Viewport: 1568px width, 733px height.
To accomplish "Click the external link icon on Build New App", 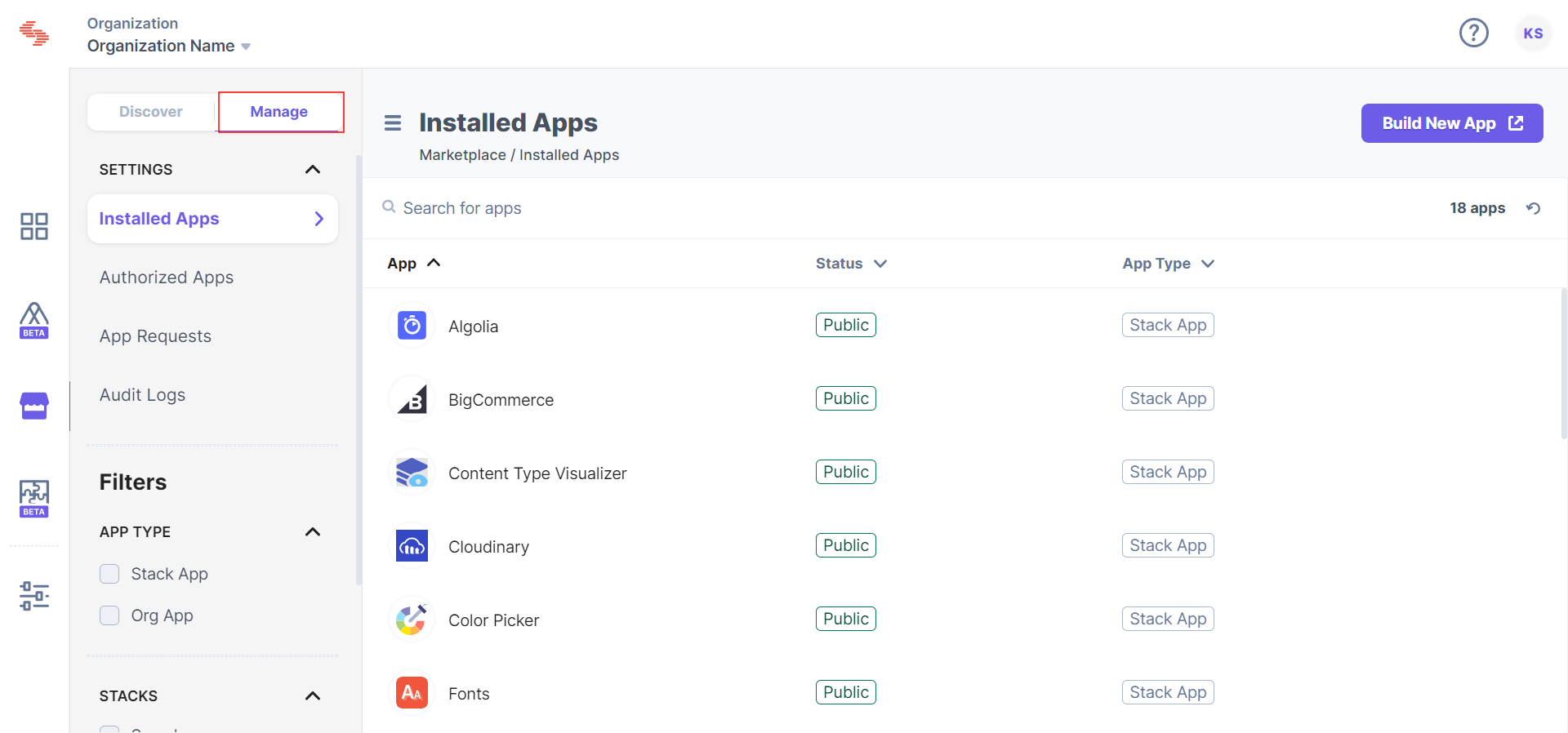I will [1516, 123].
